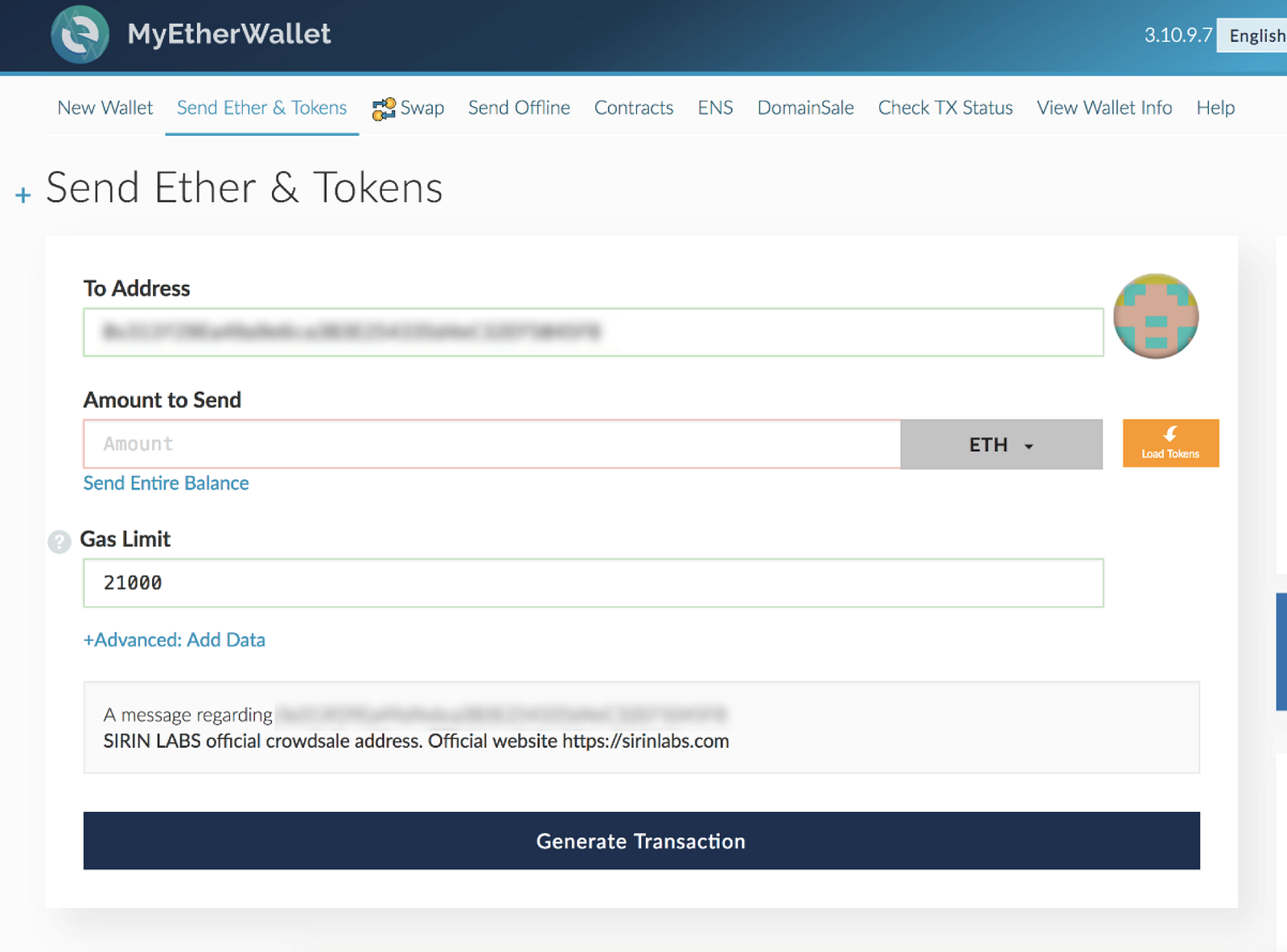The height and width of the screenshot is (952, 1287).
Task: Click the Swap arrows icon
Action: (x=384, y=109)
